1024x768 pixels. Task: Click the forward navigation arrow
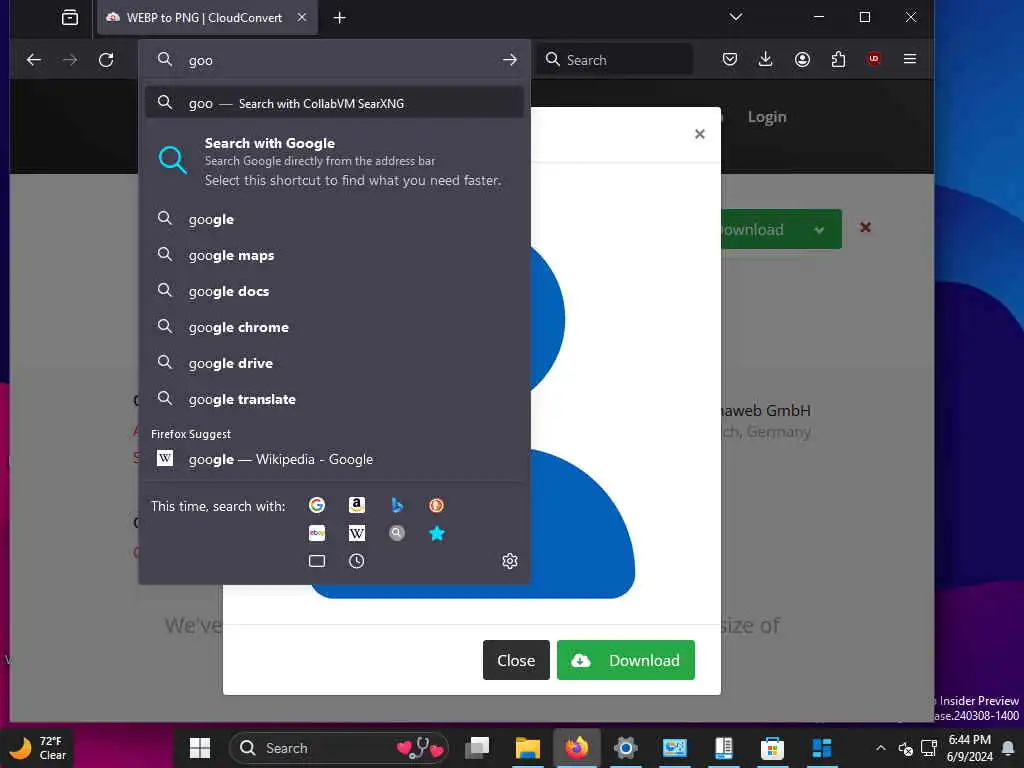point(70,60)
